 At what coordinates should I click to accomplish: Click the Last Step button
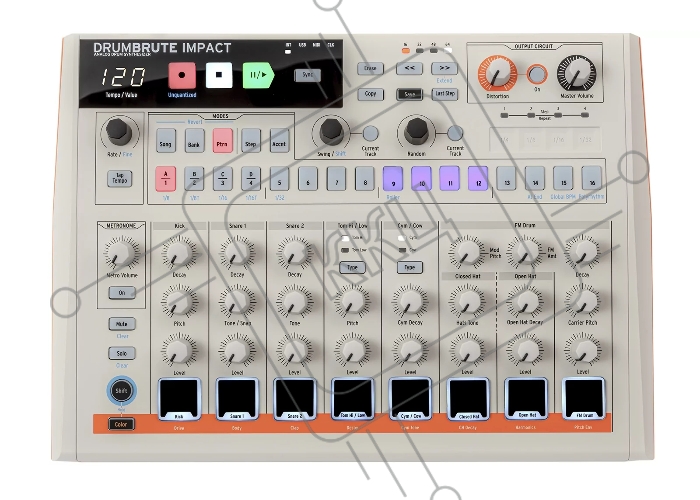tap(445, 94)
